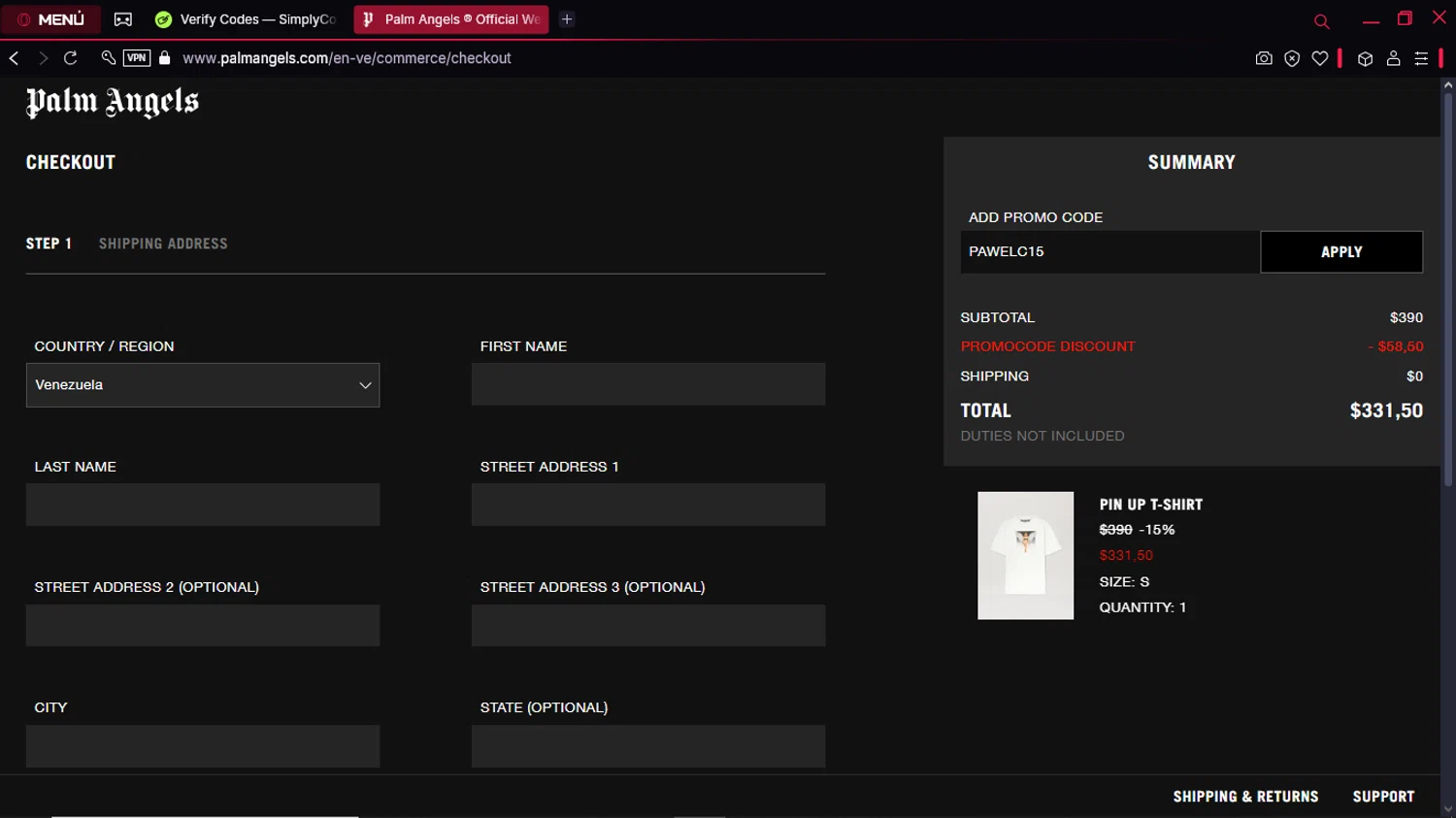Click the PIN UP T-SHIRT product title

pos(1150,505)
